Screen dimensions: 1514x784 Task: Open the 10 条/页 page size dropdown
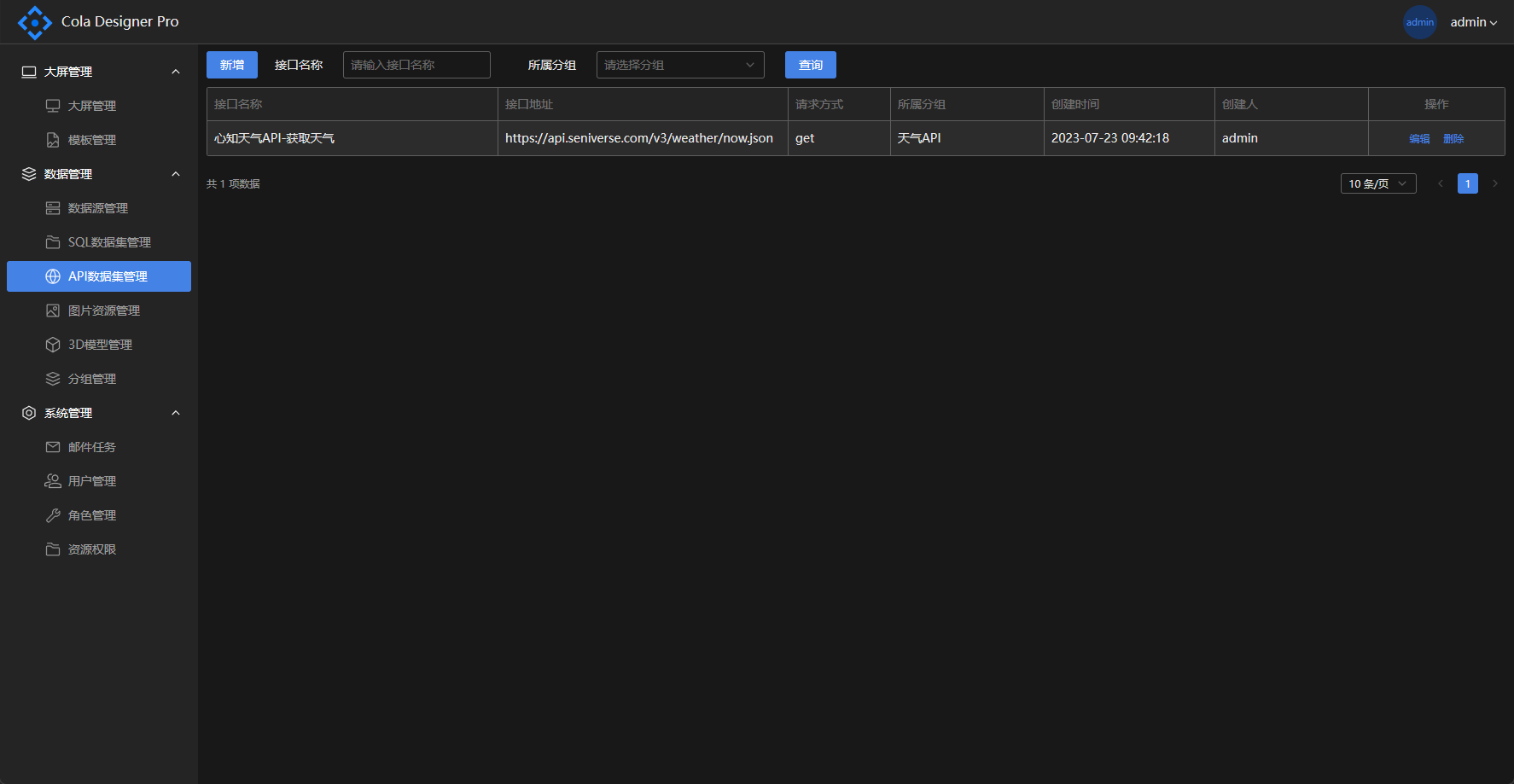point(1377,183)
